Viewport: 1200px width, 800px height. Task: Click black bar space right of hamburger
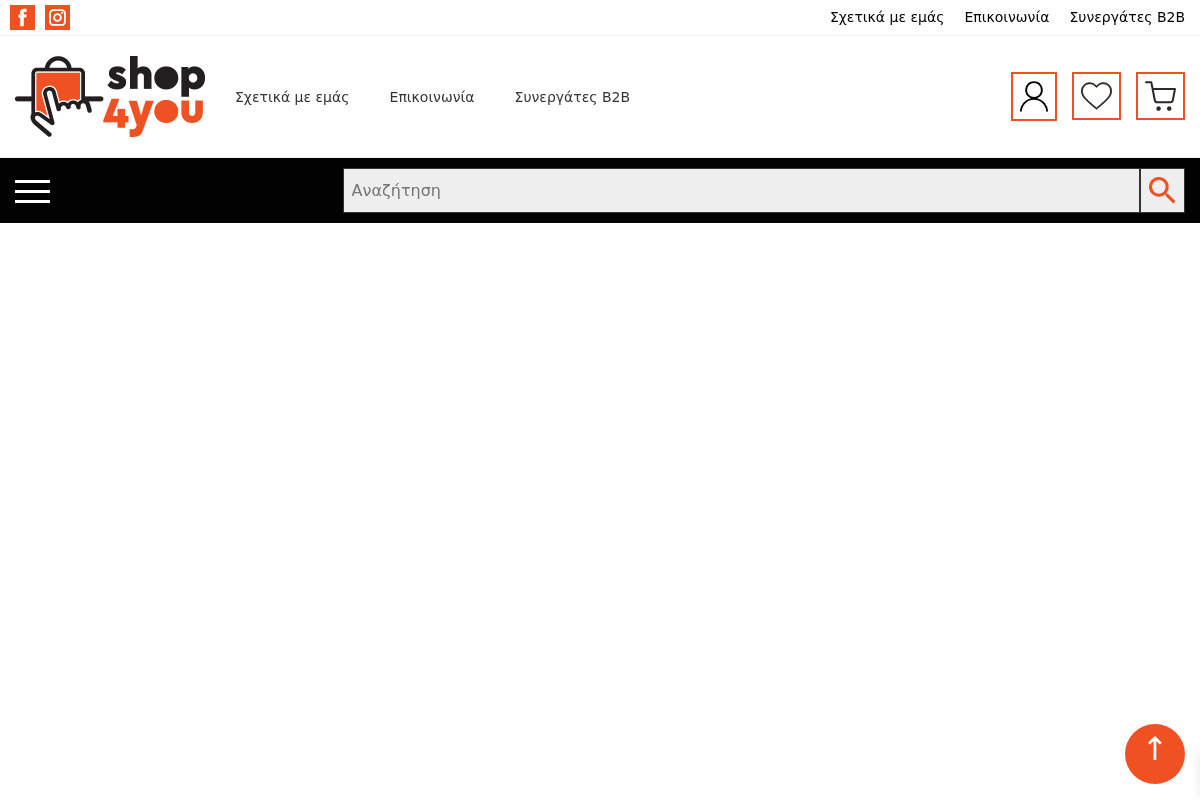click(x=200, y=190)
